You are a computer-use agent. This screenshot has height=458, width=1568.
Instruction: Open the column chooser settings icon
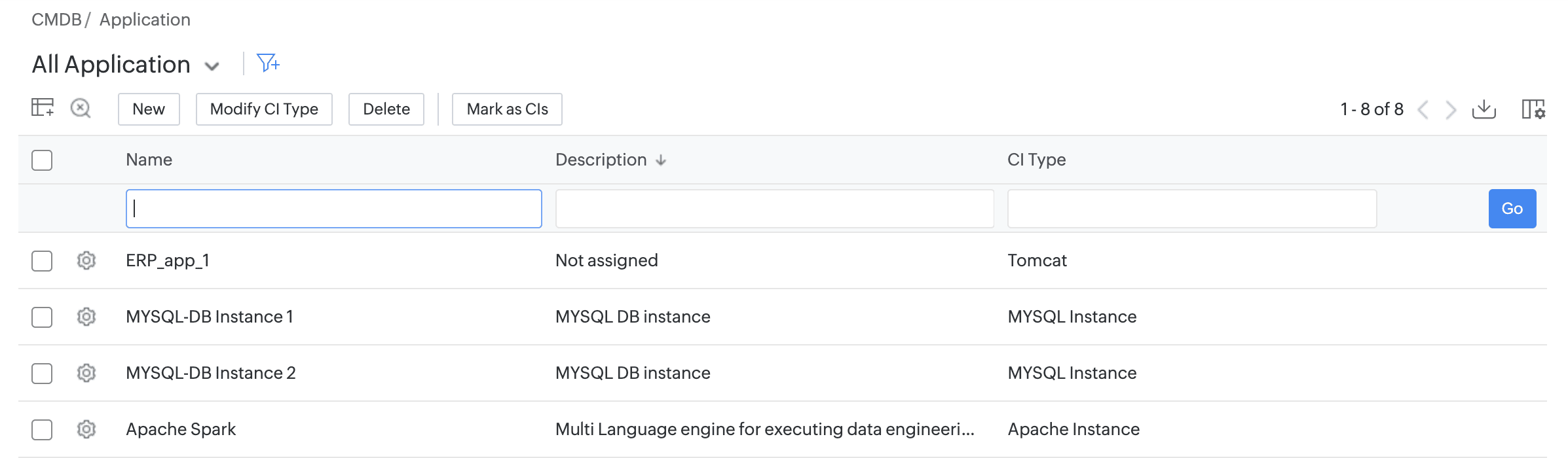[1533, 109]
